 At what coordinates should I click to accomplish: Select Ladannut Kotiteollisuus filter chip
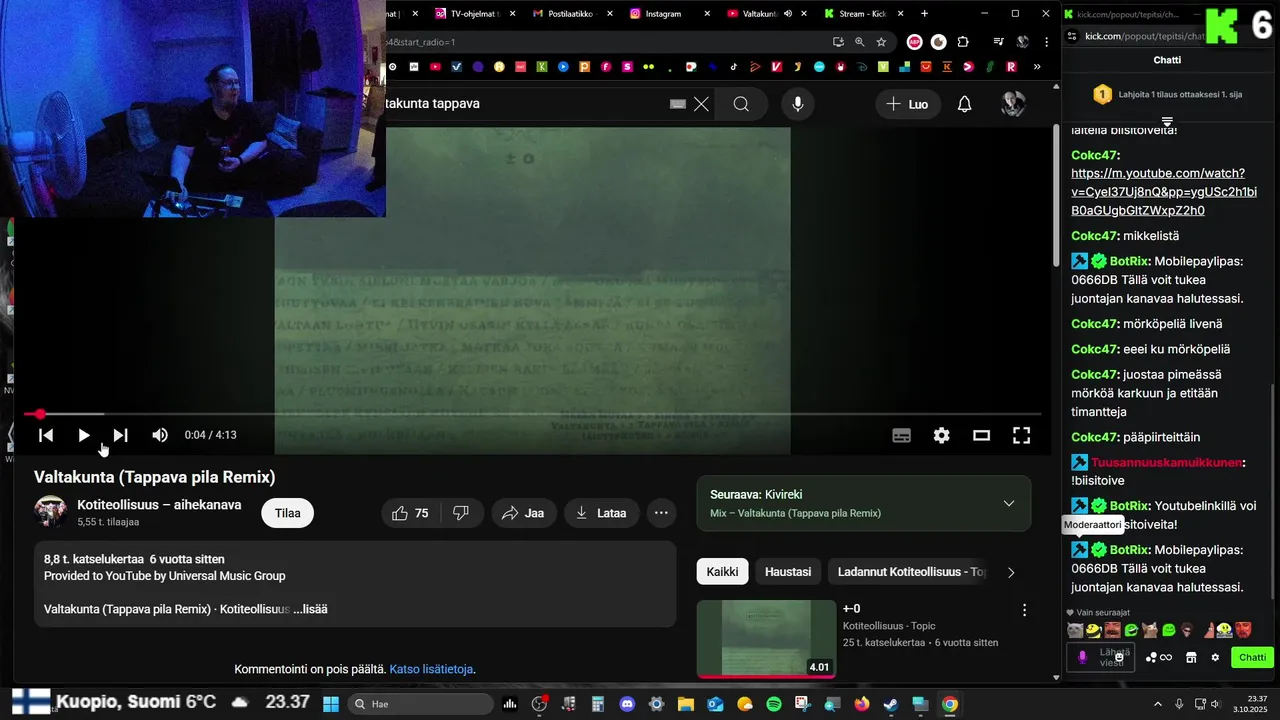point(908,572)
